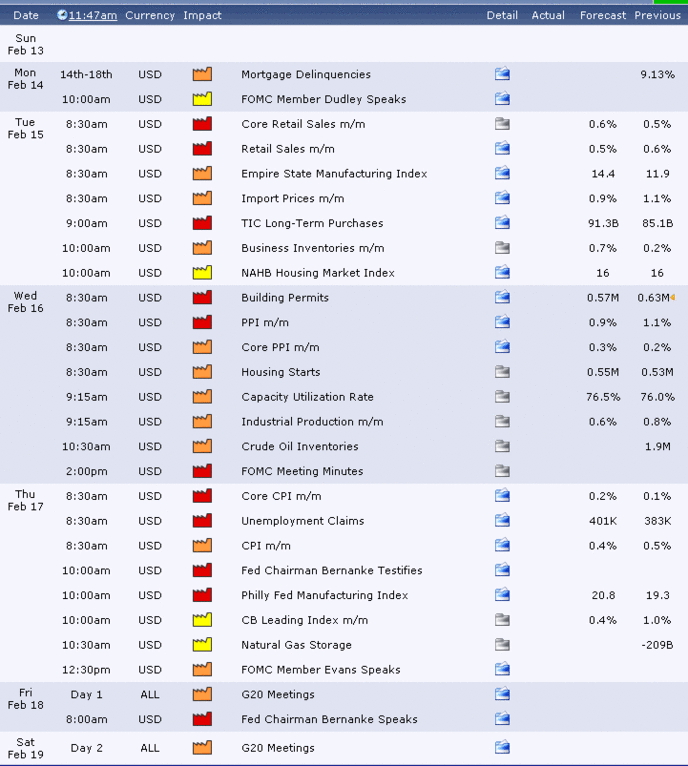This screenshot has width=688, height=766.
Task: Open detail folder for FOMC Member Evans Speaks
Action: pos(502,669)
